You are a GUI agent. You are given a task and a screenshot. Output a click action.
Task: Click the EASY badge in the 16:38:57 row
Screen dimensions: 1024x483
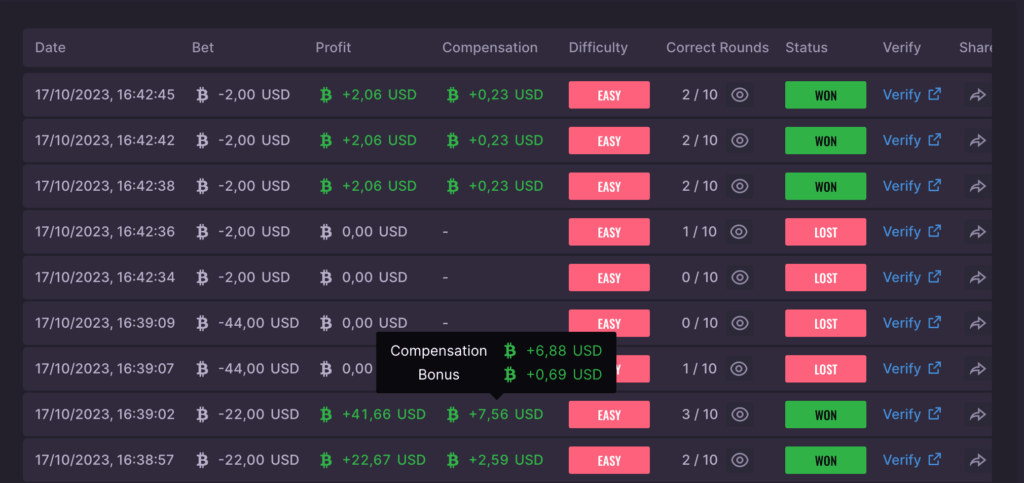point(609,461)
